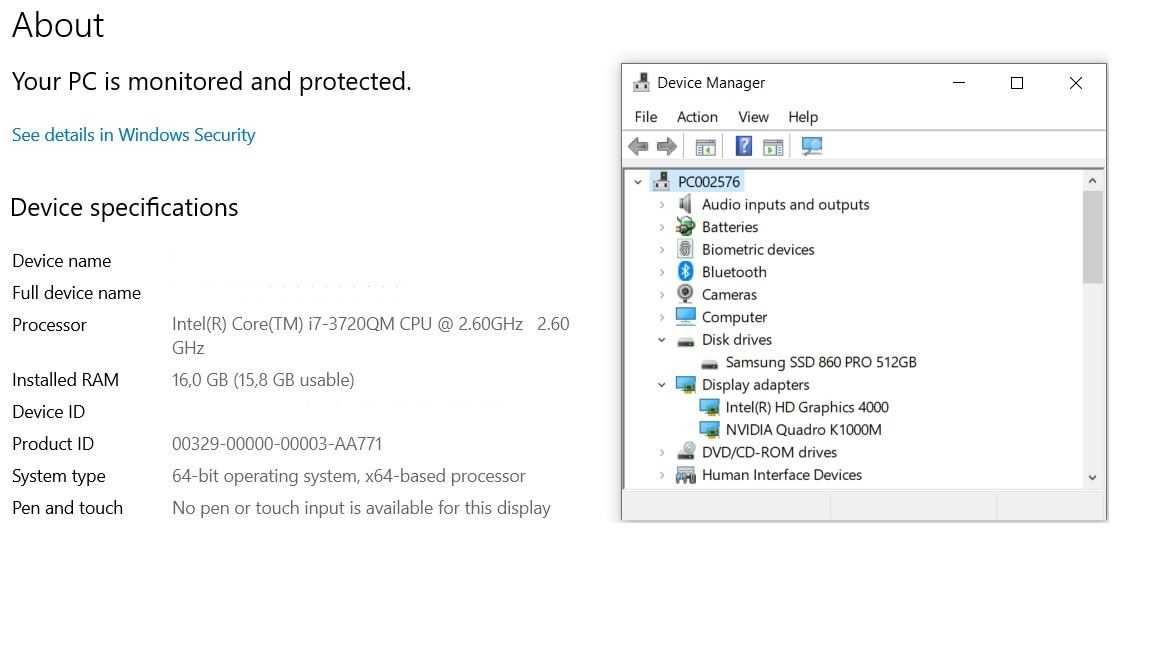Click the Audio inputs and outputs speaker icon
Viewport: 1152px width, 648px height.
click(x=685, y=204)
